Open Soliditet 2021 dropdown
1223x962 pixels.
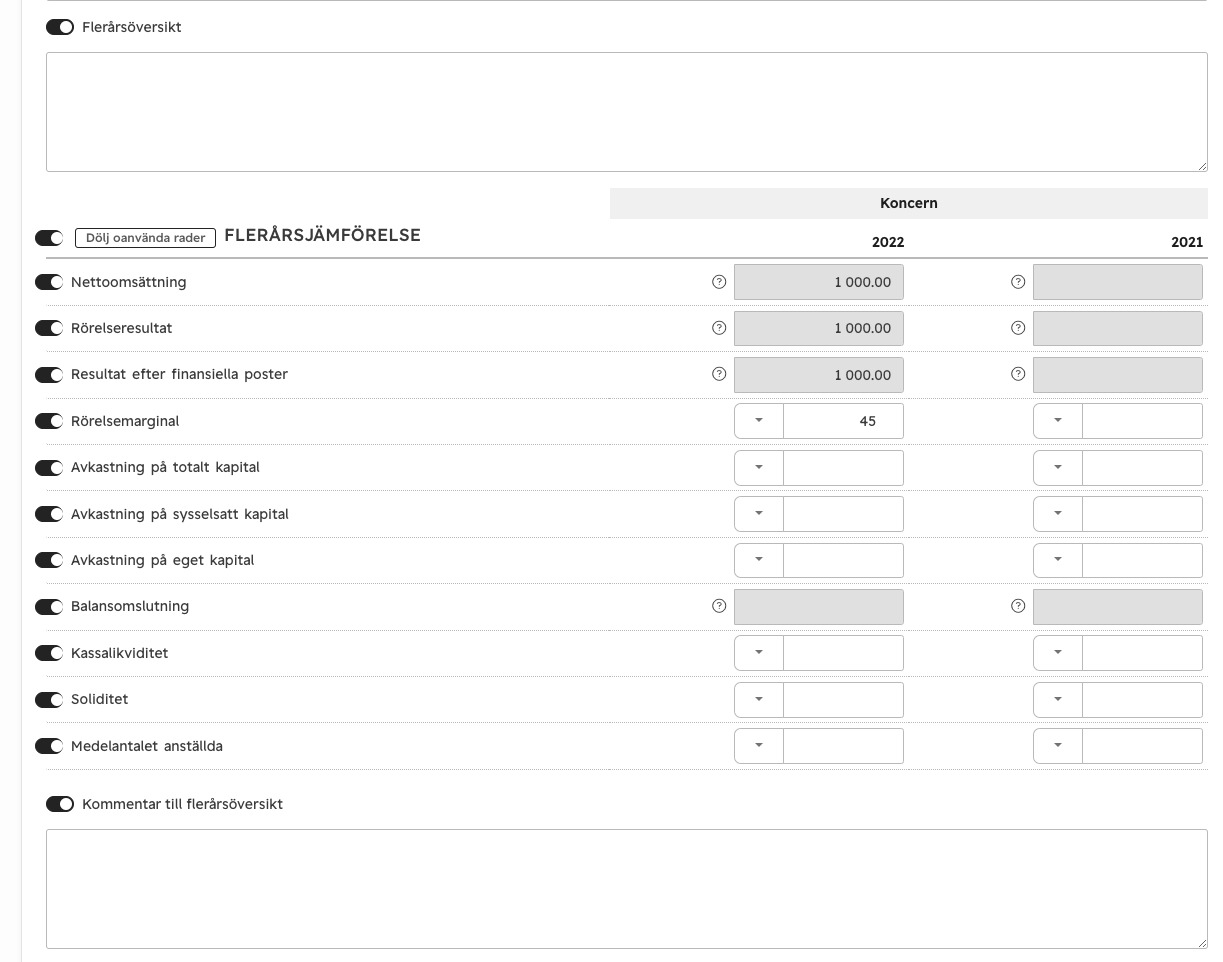point(1058,699)
